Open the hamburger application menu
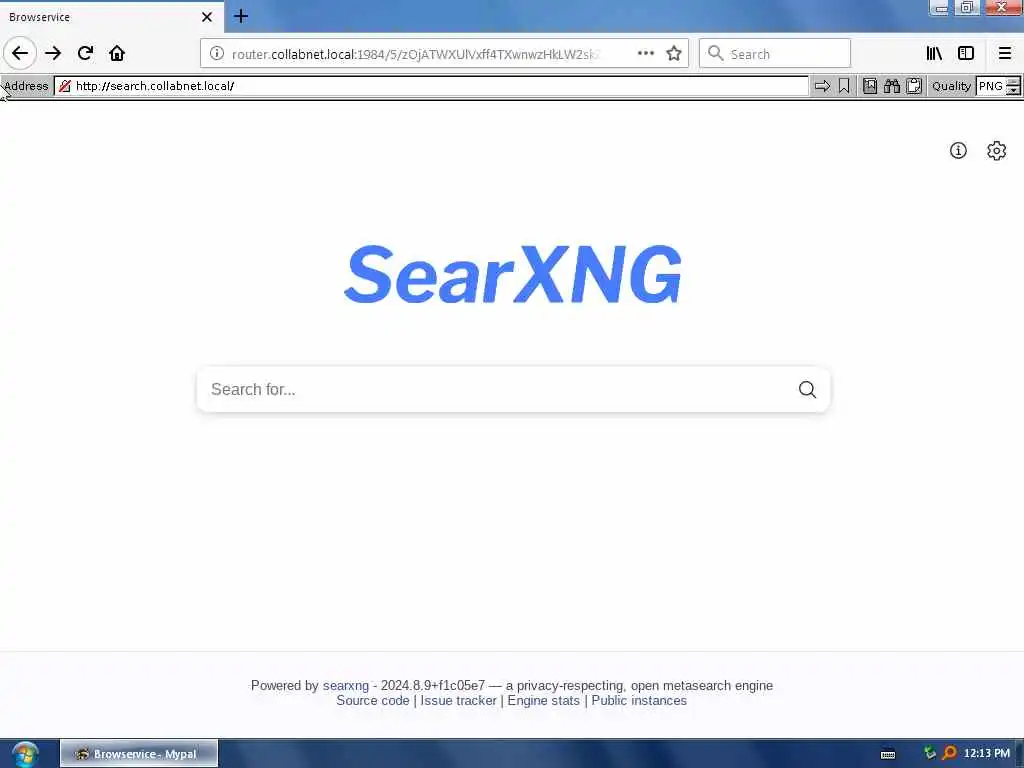Viewport: 1024px width, 768px height. [1004, 54]
